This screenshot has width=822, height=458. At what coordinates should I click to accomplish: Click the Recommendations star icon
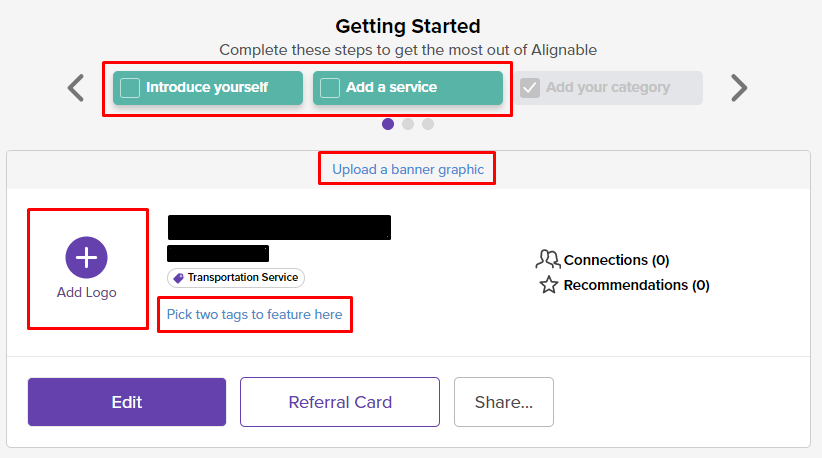(x=549, y=285)
